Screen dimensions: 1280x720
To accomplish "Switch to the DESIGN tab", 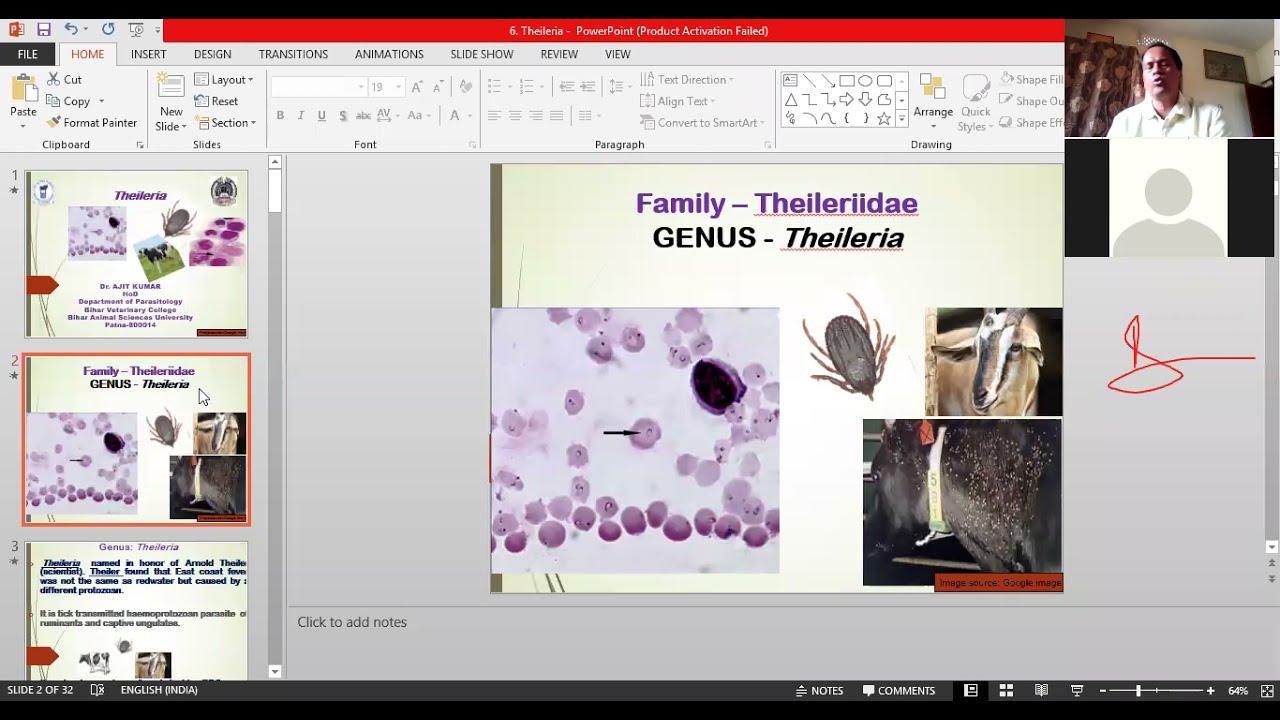I will click(212, 54).
